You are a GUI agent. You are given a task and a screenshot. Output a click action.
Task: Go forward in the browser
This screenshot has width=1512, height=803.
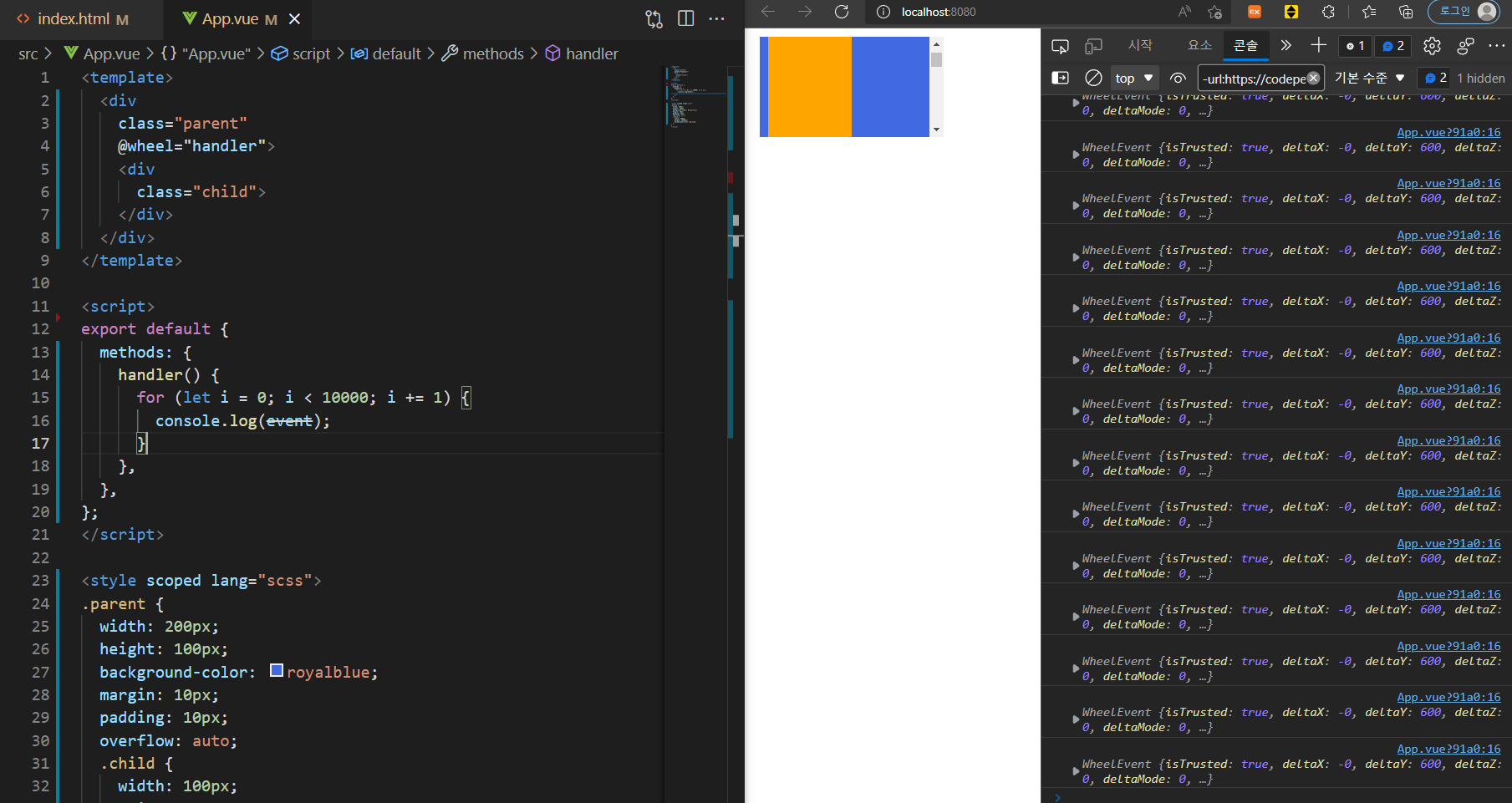click(x=805, y=12)
